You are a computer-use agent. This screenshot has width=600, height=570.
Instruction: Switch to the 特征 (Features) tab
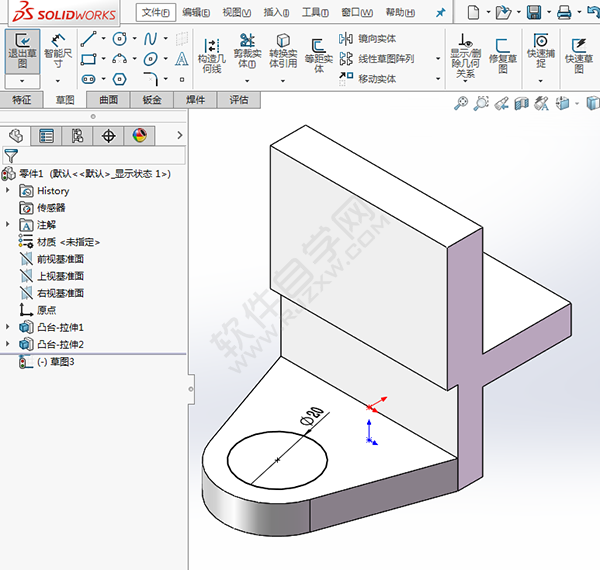(22, 101)
